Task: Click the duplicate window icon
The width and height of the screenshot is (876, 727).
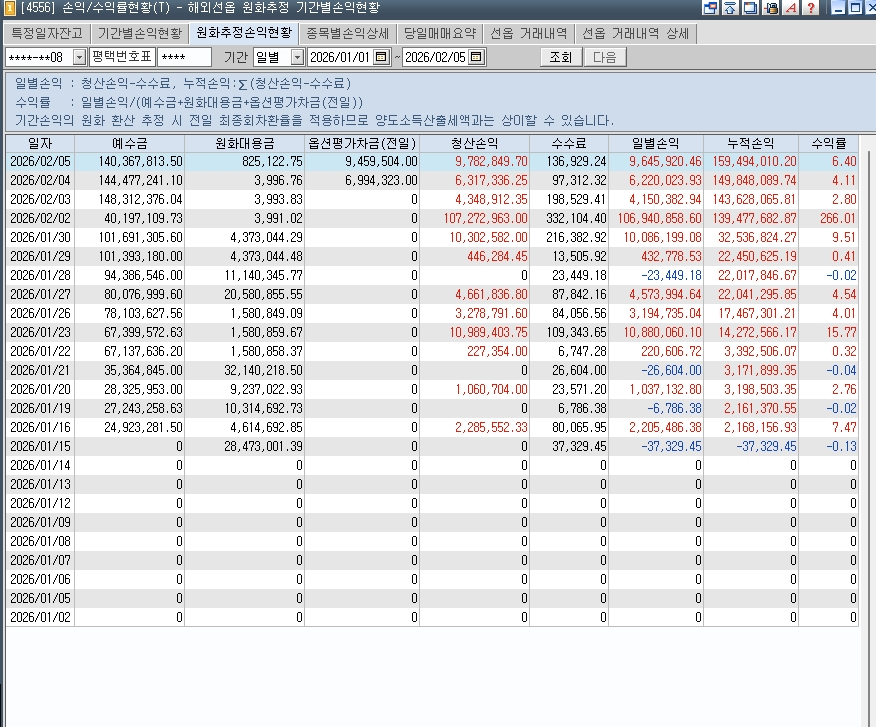Action: coord(750,8)
